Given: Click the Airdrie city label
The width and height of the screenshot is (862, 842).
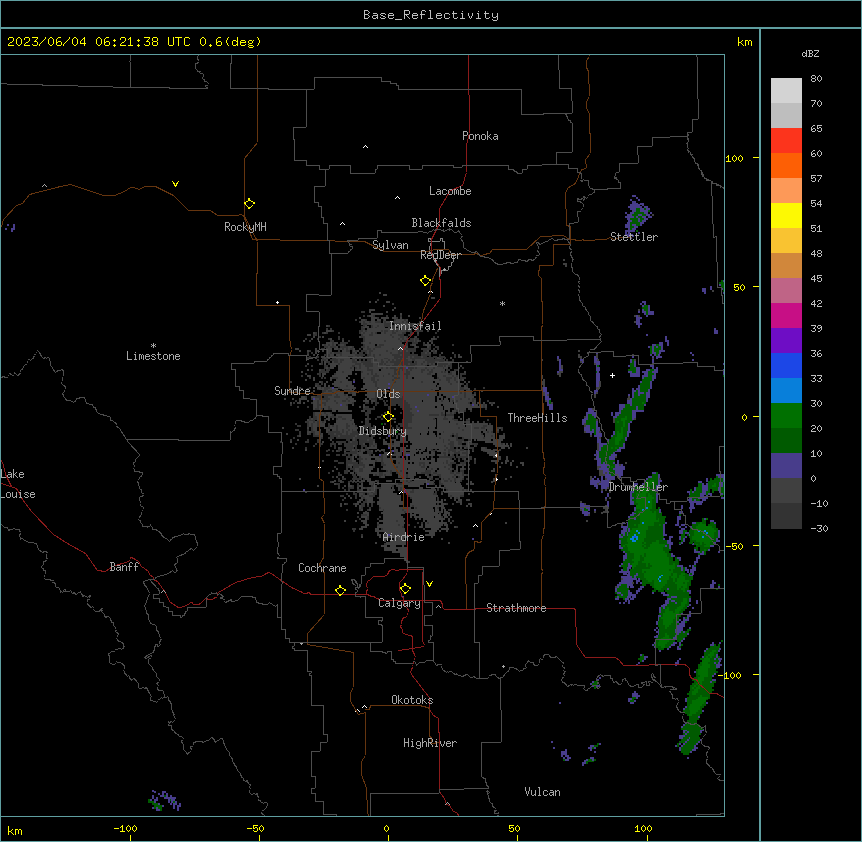Looking at the screenshot, I should [404, 537].
